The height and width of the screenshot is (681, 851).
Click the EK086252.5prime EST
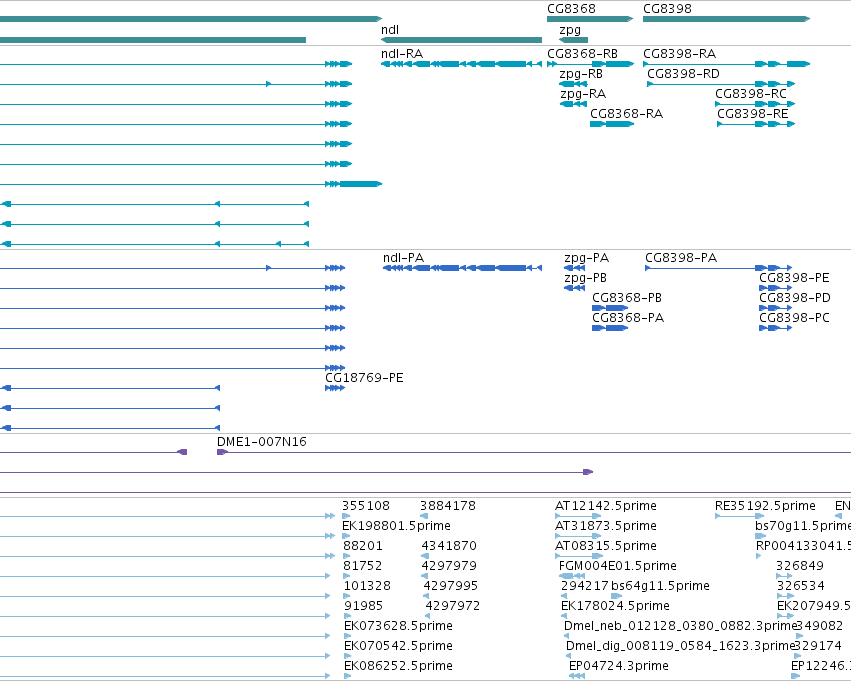pyautogui.click(x=347, y=676)
